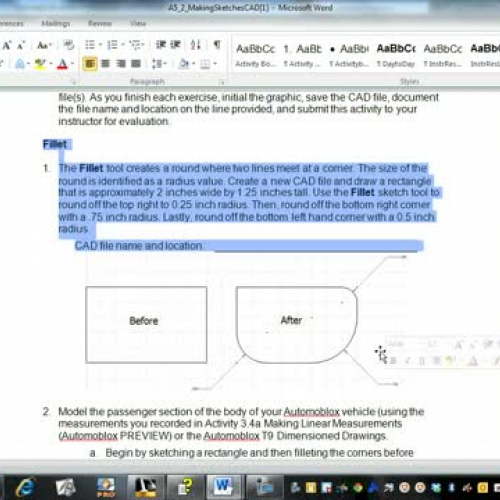Click the underlined word Automoblox in item 2
The height and width of the screenshot is (500, 500).
point(311,412)
